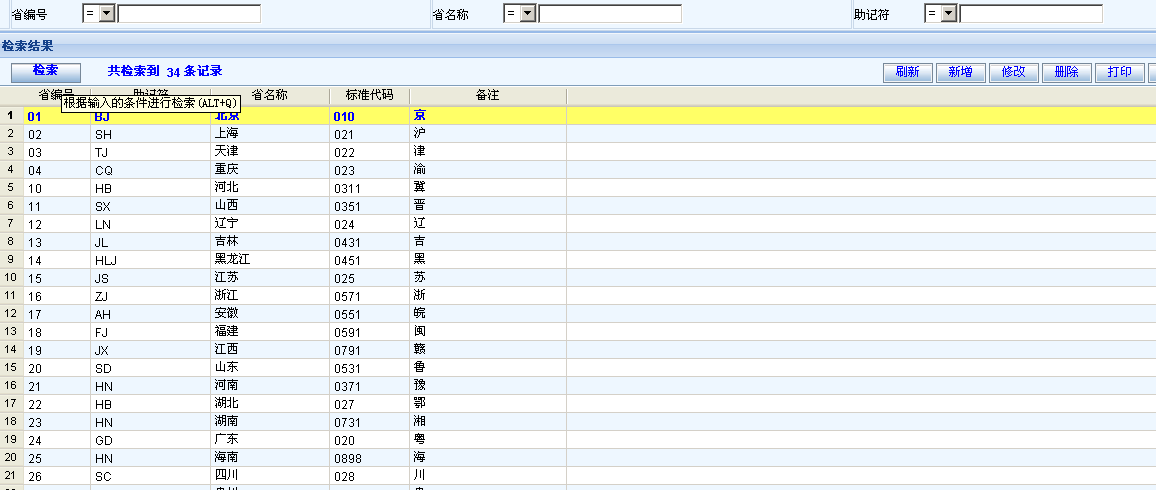Click the 新增 add button

tap(960, 72)
